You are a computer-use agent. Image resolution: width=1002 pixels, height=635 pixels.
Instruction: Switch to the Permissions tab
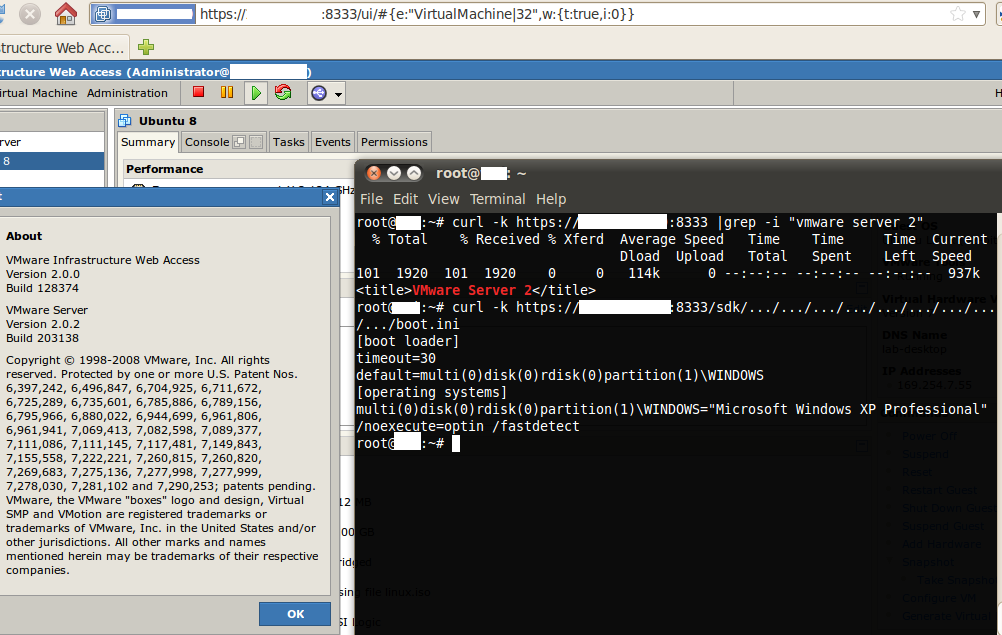[x=394, y=142]
